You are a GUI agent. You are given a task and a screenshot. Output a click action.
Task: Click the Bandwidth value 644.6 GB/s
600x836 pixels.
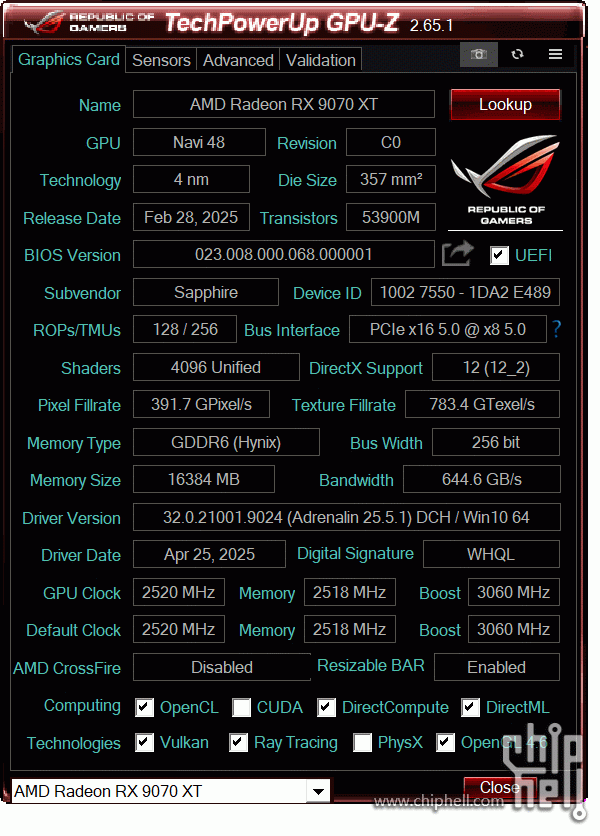482,479
